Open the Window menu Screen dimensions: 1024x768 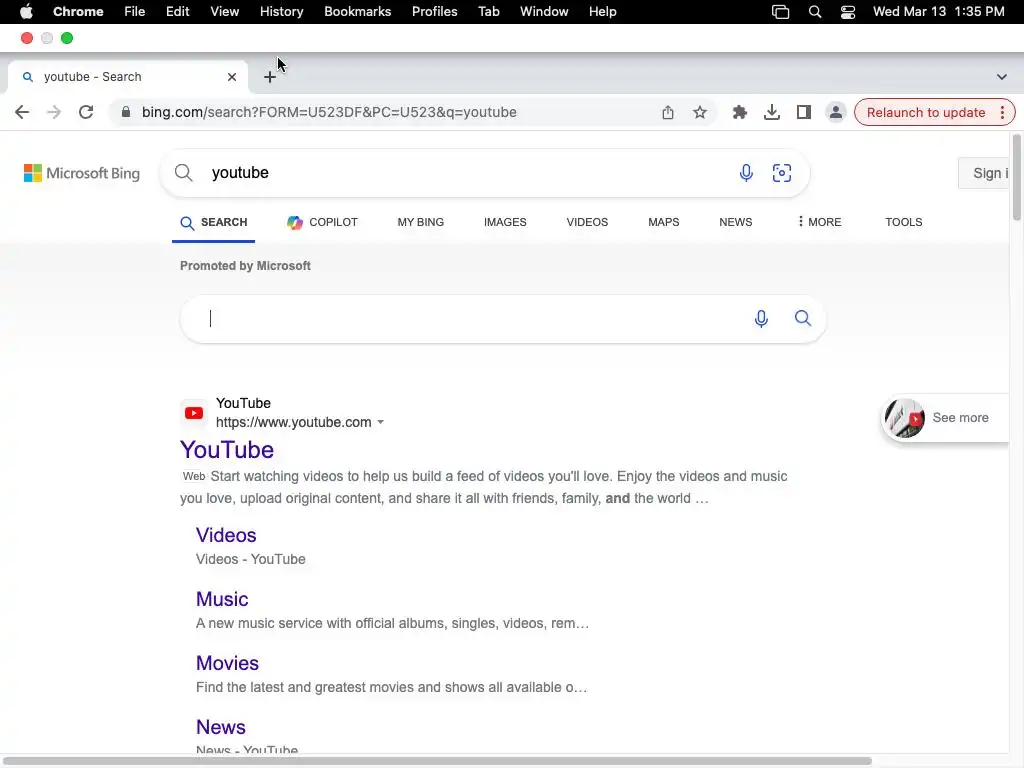(544, 12)
